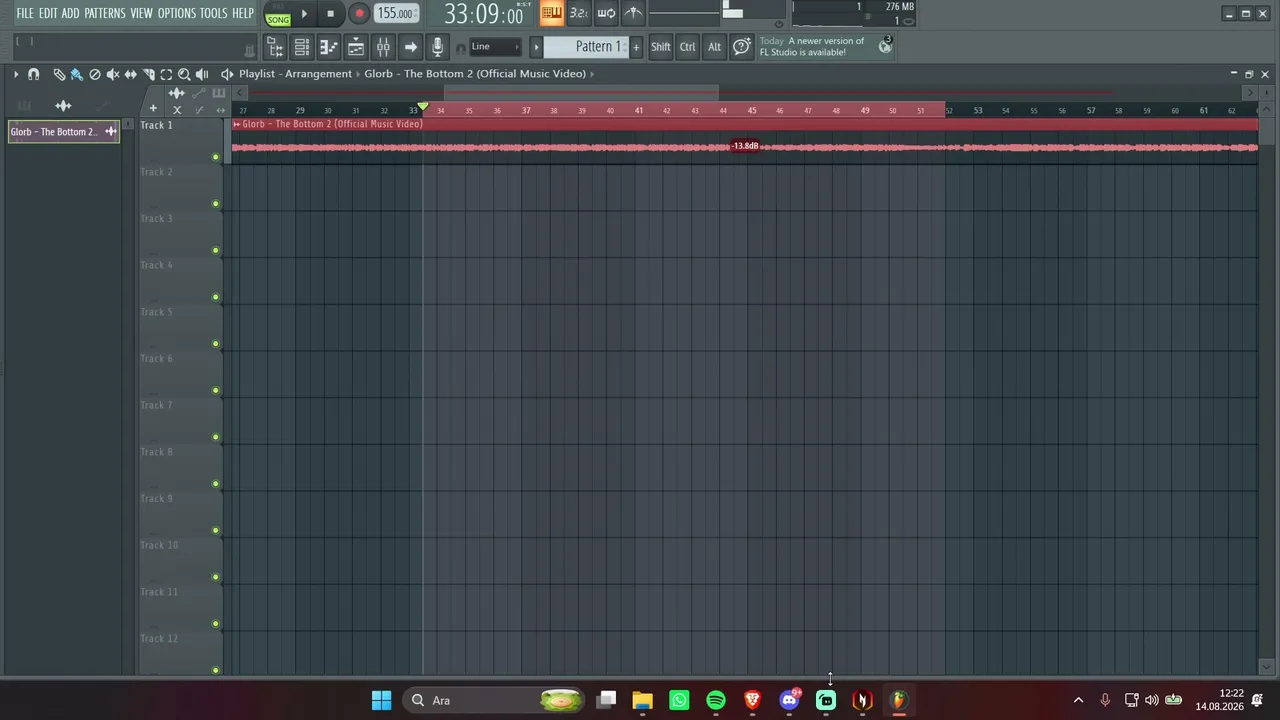Mute Track 5 with its green LED
This screenshot has height=720, width=1280.
click(216, 344)
